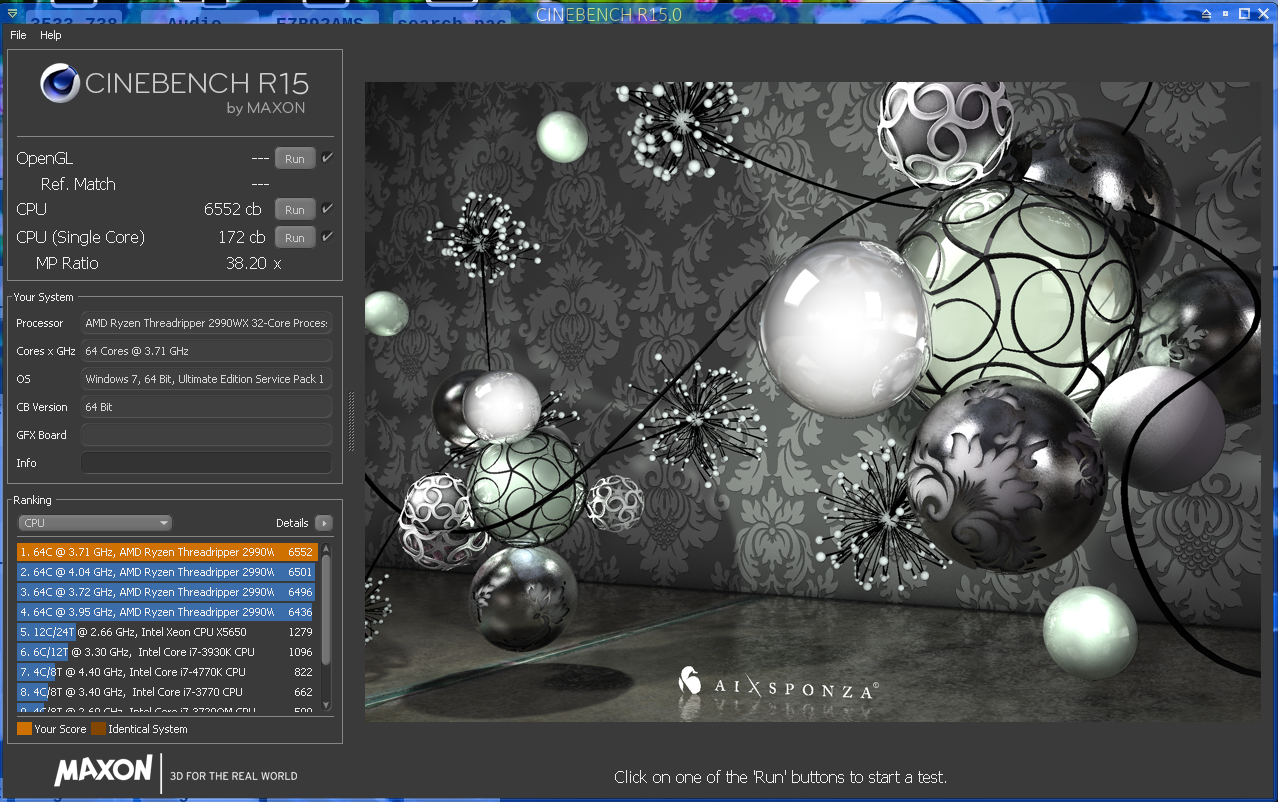Click the shade/roll-up window title bar icon

click(x=1208, y=14)
